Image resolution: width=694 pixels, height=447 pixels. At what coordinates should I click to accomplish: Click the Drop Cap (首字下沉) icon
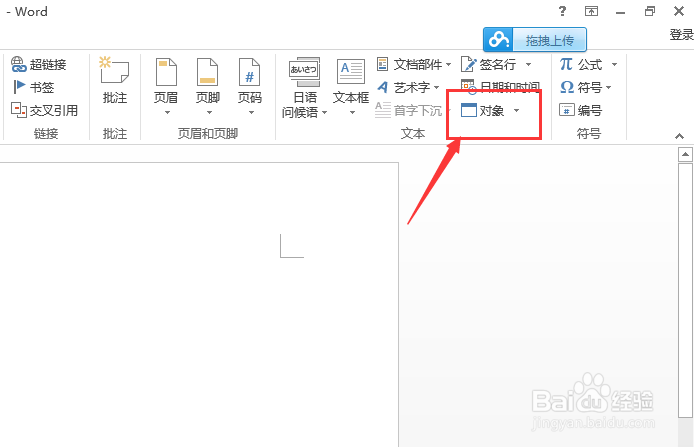(x=383, y=110)
